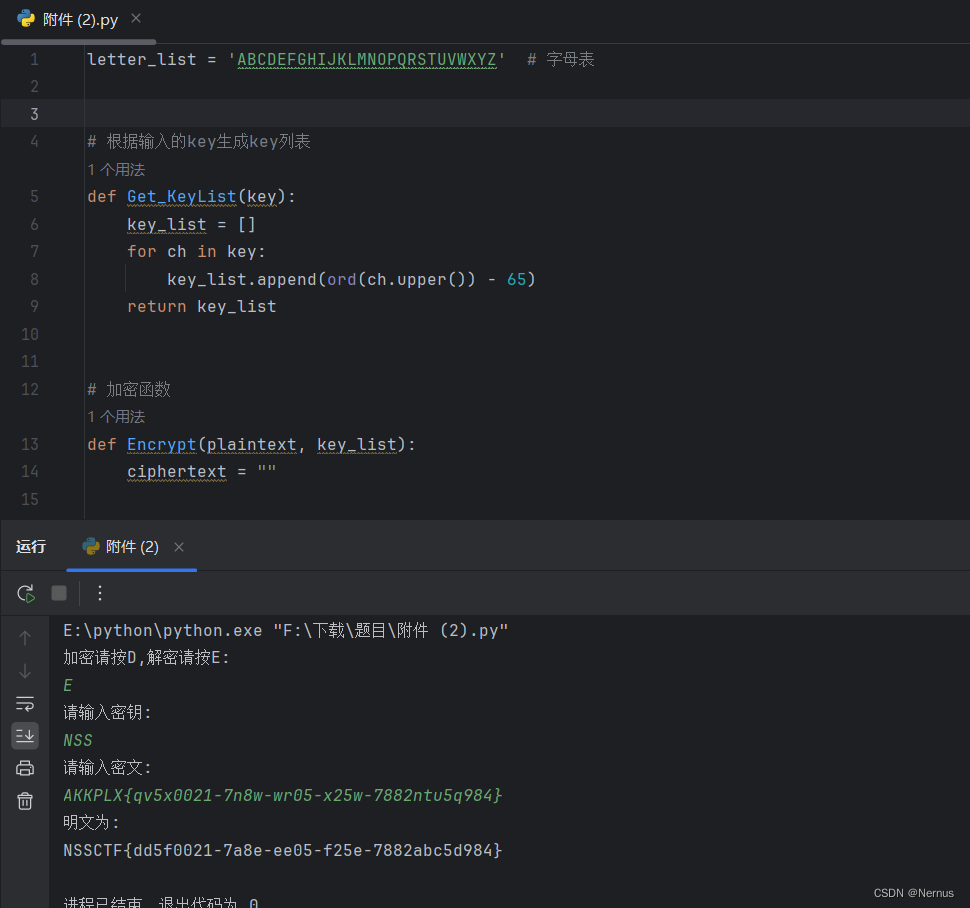Switch to the 附件 (2) run tab
This screenshot has width=970, height=908.
[132, 547]
